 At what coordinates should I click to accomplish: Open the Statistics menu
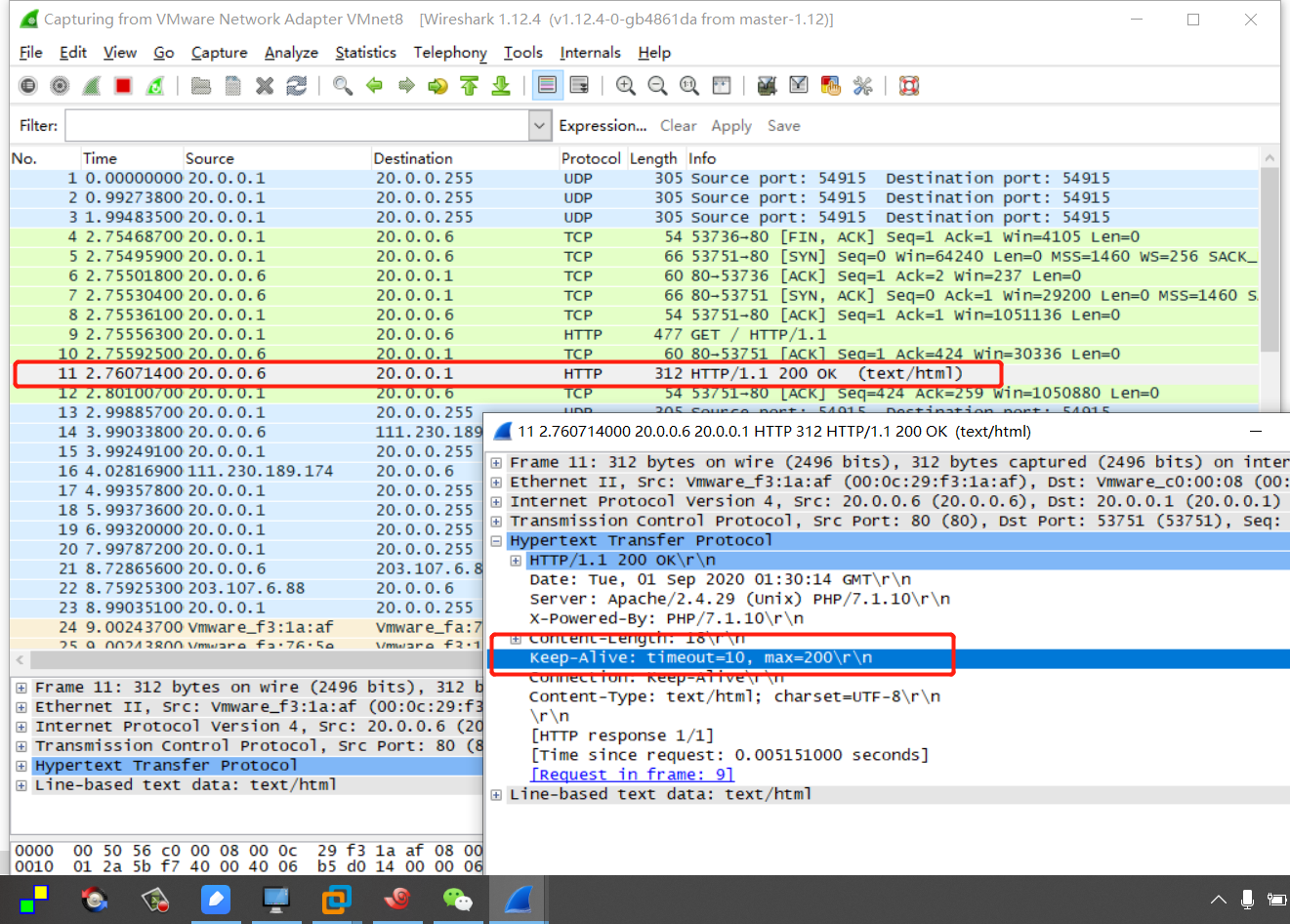pos(365,53)
